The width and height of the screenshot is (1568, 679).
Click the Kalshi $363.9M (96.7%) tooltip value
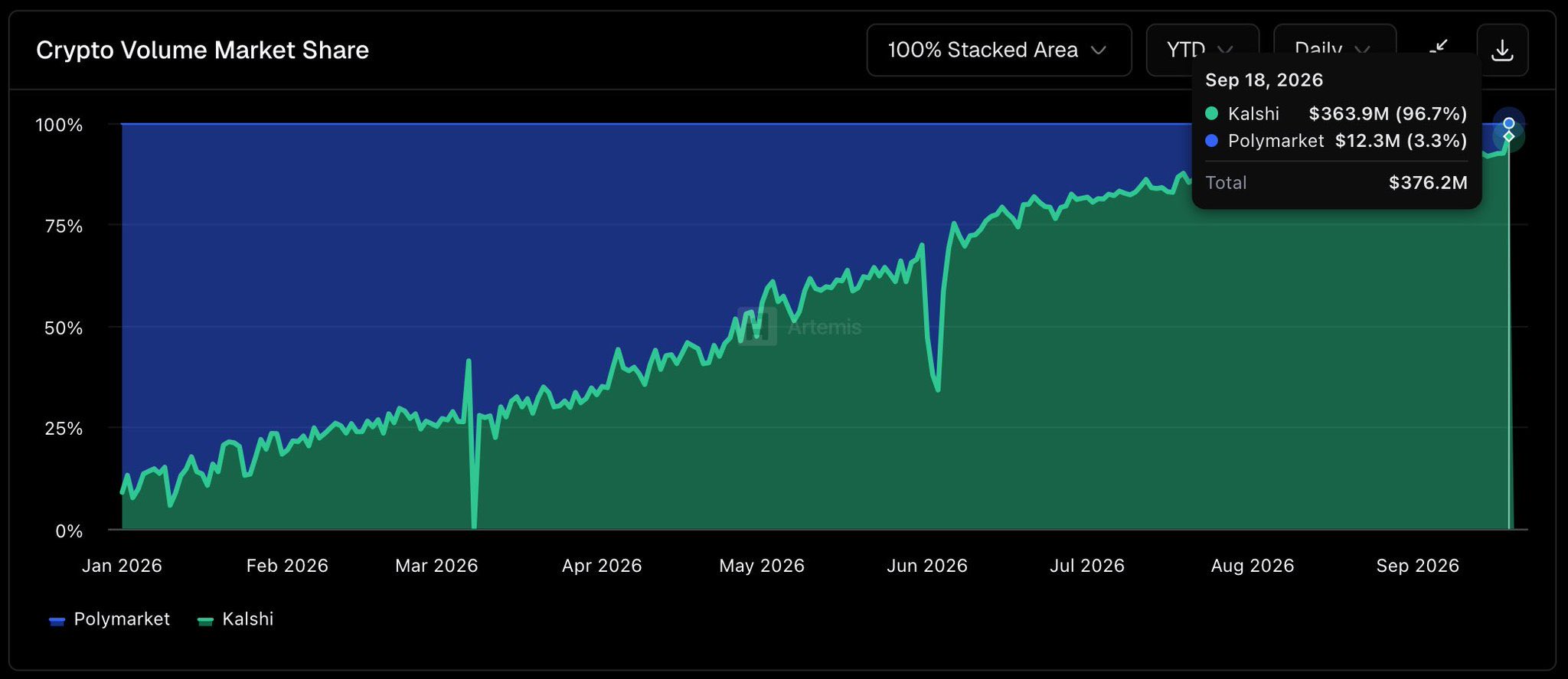[1388, 113]
